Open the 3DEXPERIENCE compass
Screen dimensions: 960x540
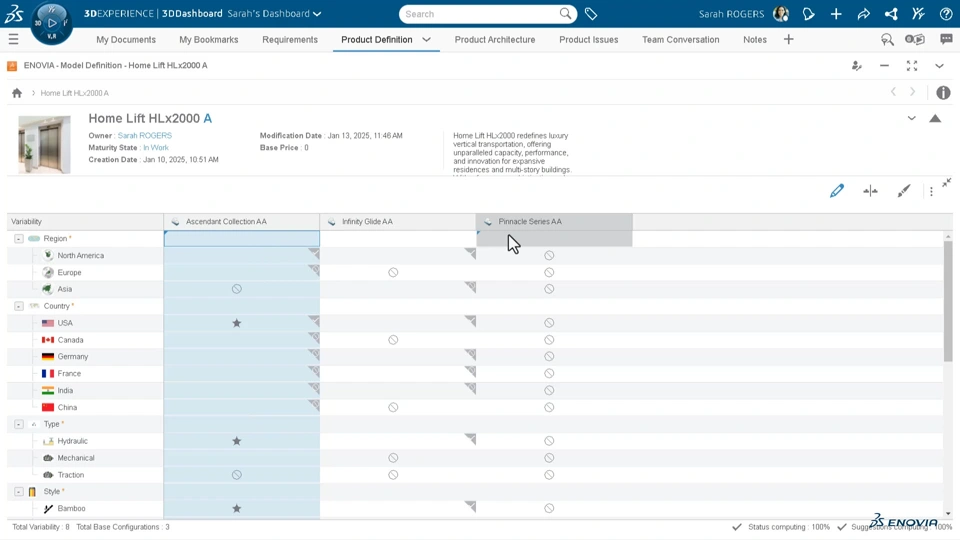tap(52, 23)
